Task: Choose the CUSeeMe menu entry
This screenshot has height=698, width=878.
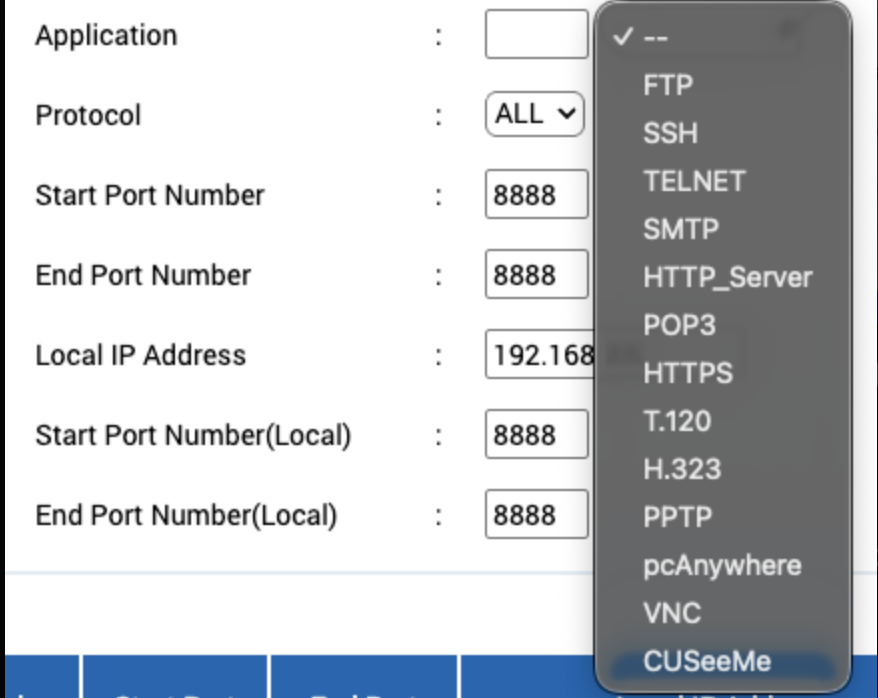Action: click(707, 661)
